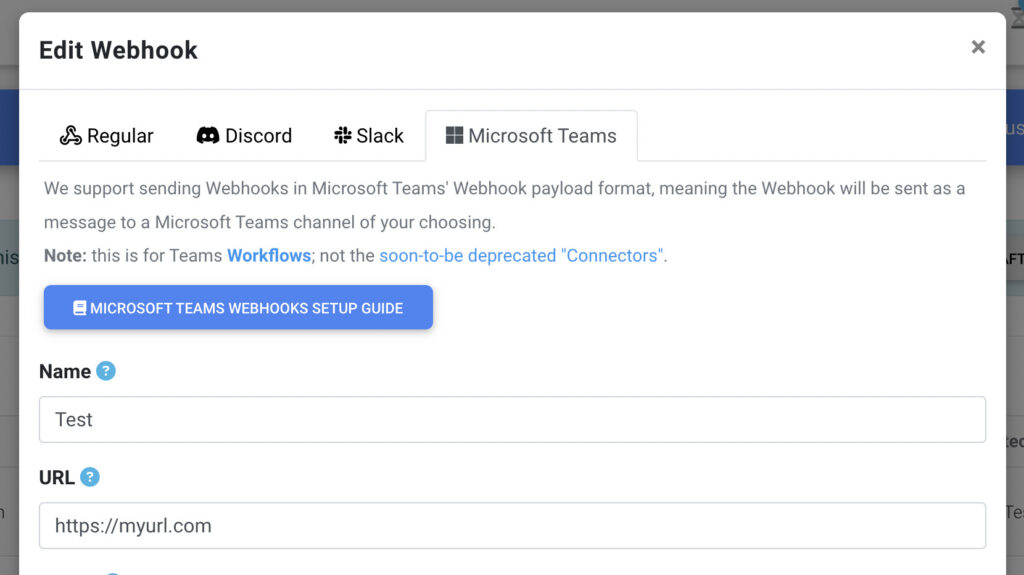
Task: Open Microsoft Teams Webhooks Setup Guide
Action: coord(238,307)
